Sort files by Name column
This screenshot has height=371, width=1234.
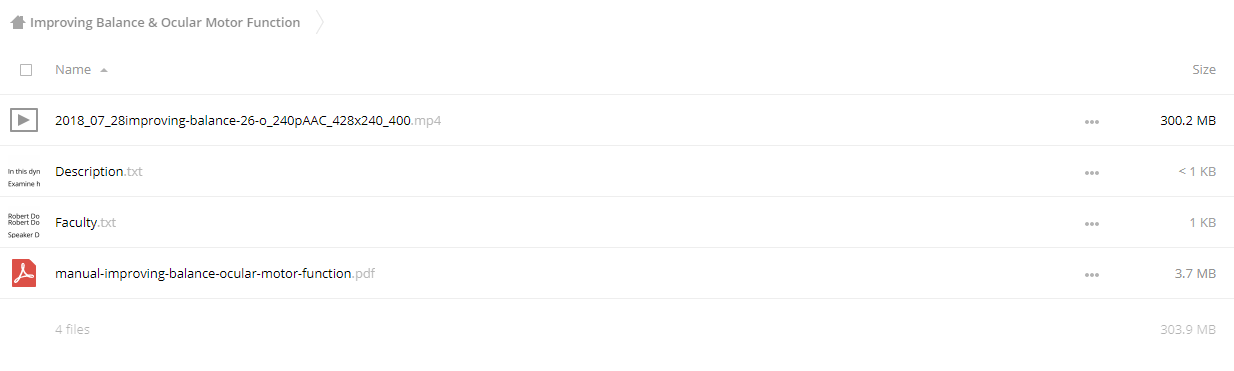tap(73, 70)
